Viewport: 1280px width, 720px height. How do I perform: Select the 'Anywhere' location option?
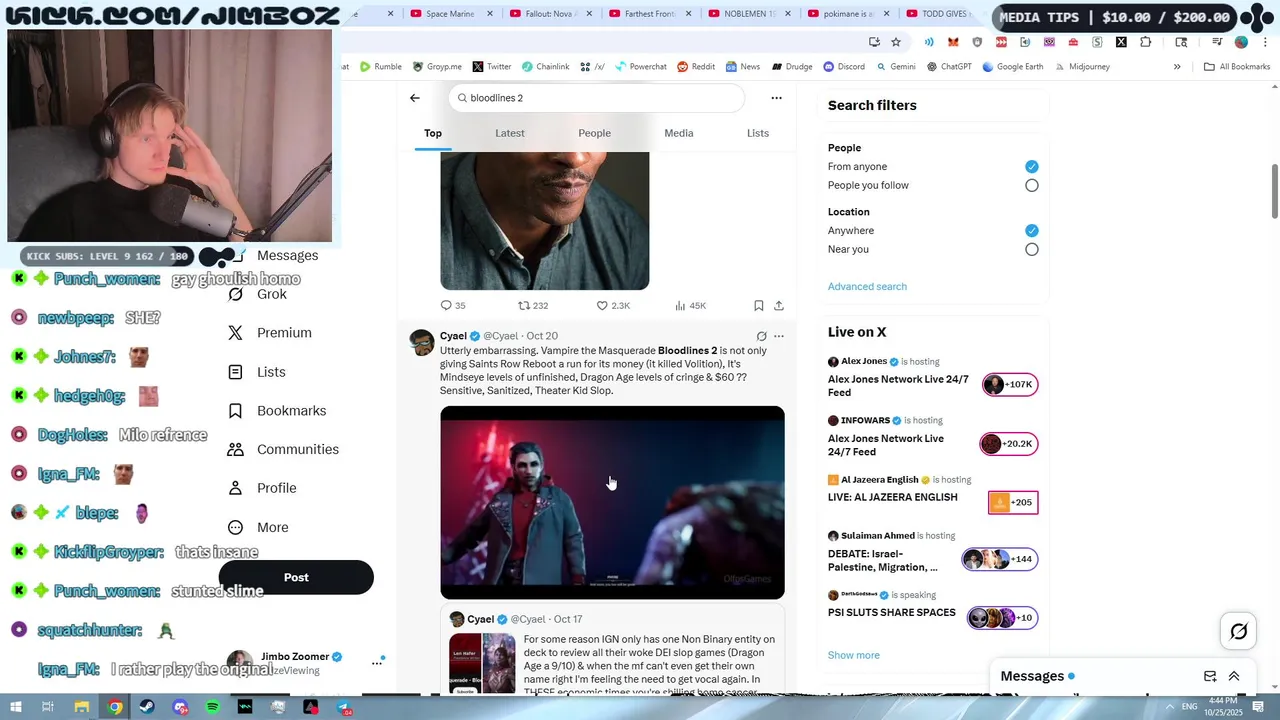pos(1031,231)
